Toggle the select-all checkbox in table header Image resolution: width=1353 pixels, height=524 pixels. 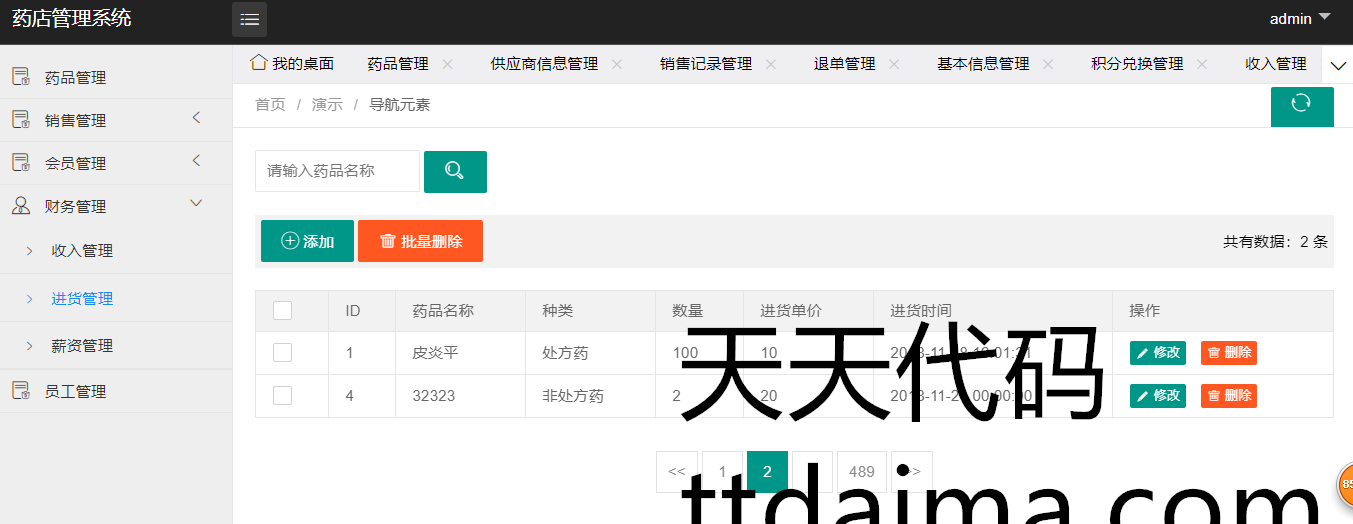(282, 311)
